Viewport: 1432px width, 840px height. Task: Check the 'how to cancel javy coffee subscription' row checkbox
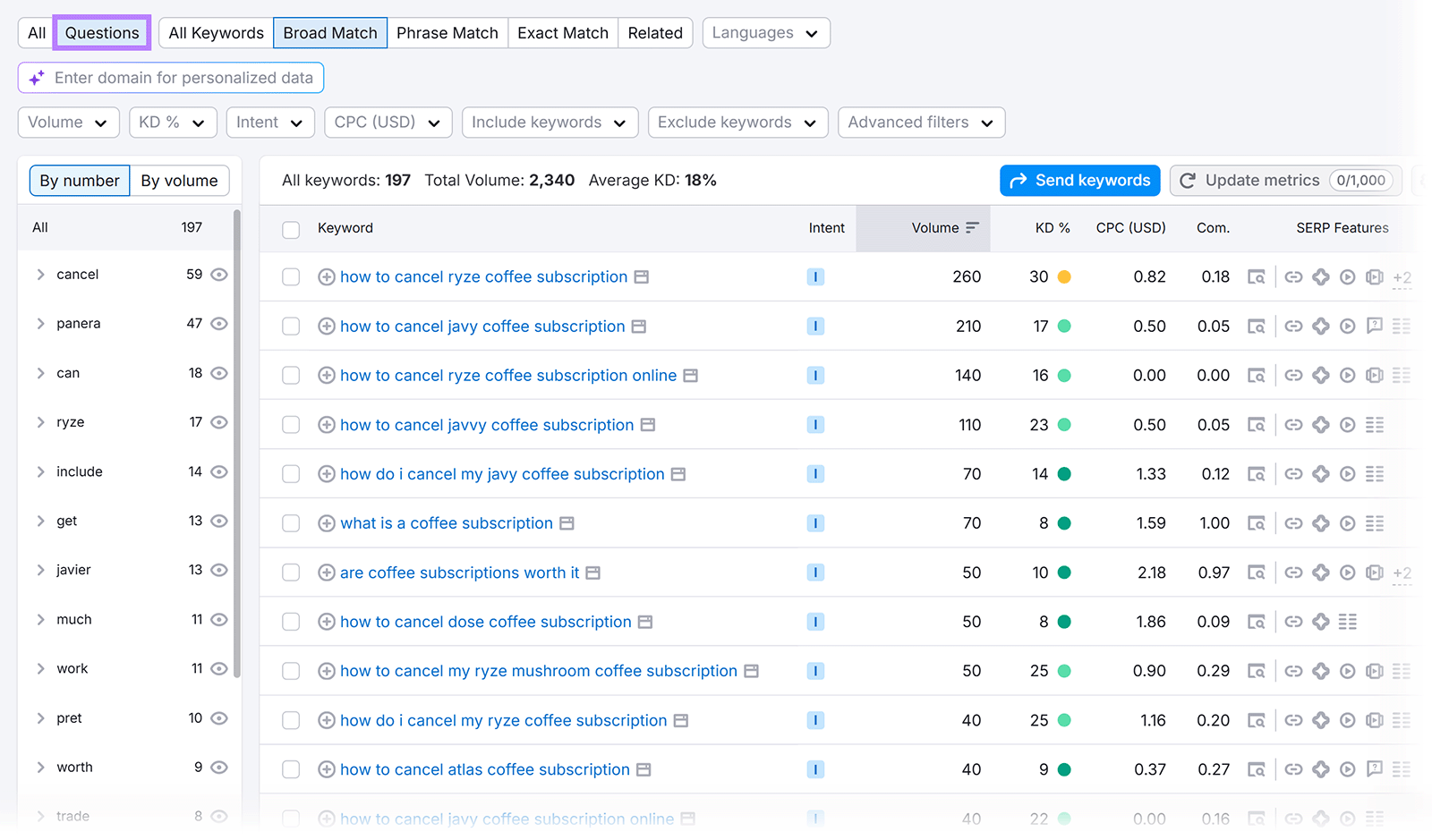click(x=291, y=327)
